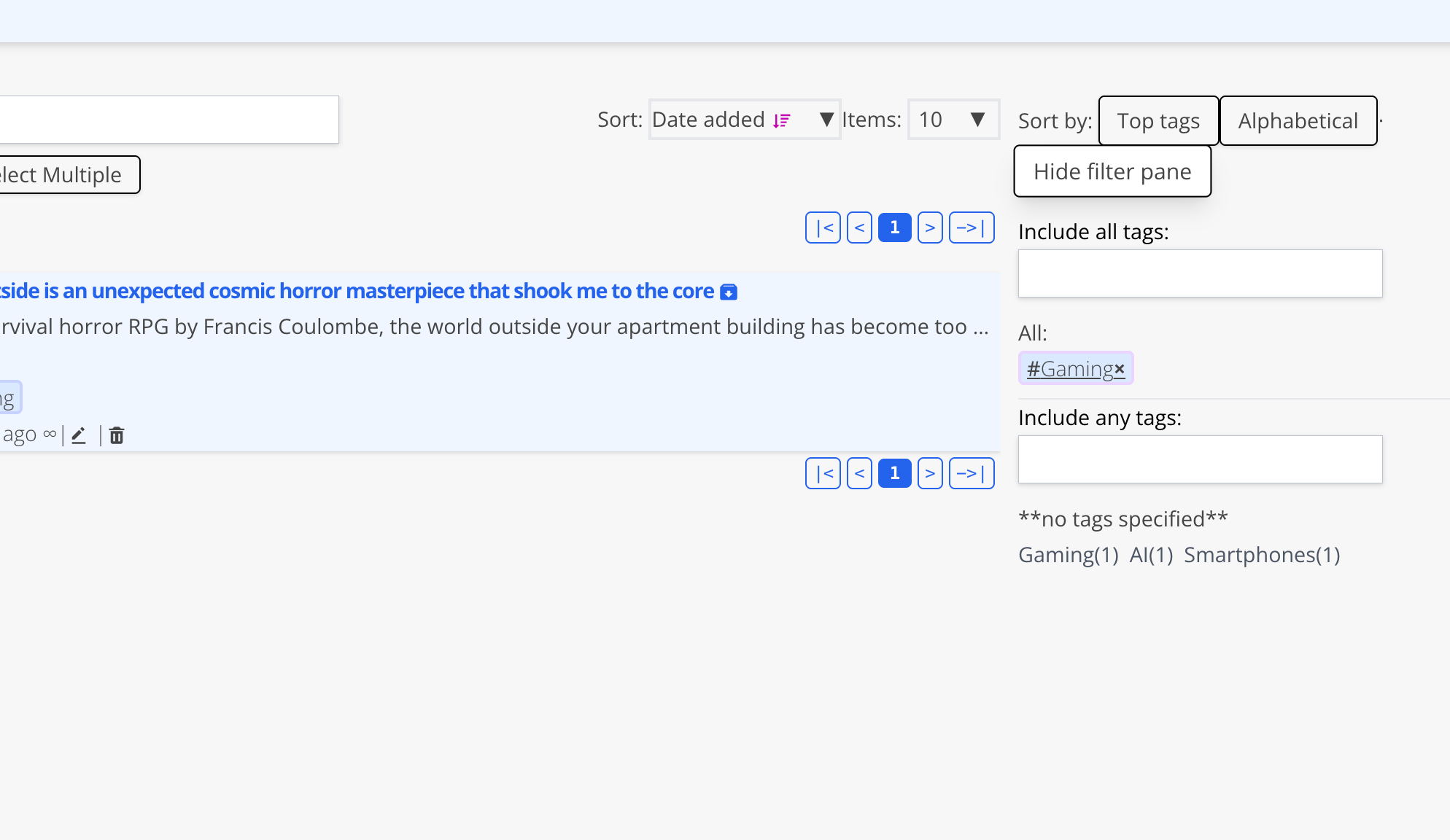Viewport: 1450px width, 840px height.
Task: Sort tags using the Alphabetical button
Action: [1298, 121]
